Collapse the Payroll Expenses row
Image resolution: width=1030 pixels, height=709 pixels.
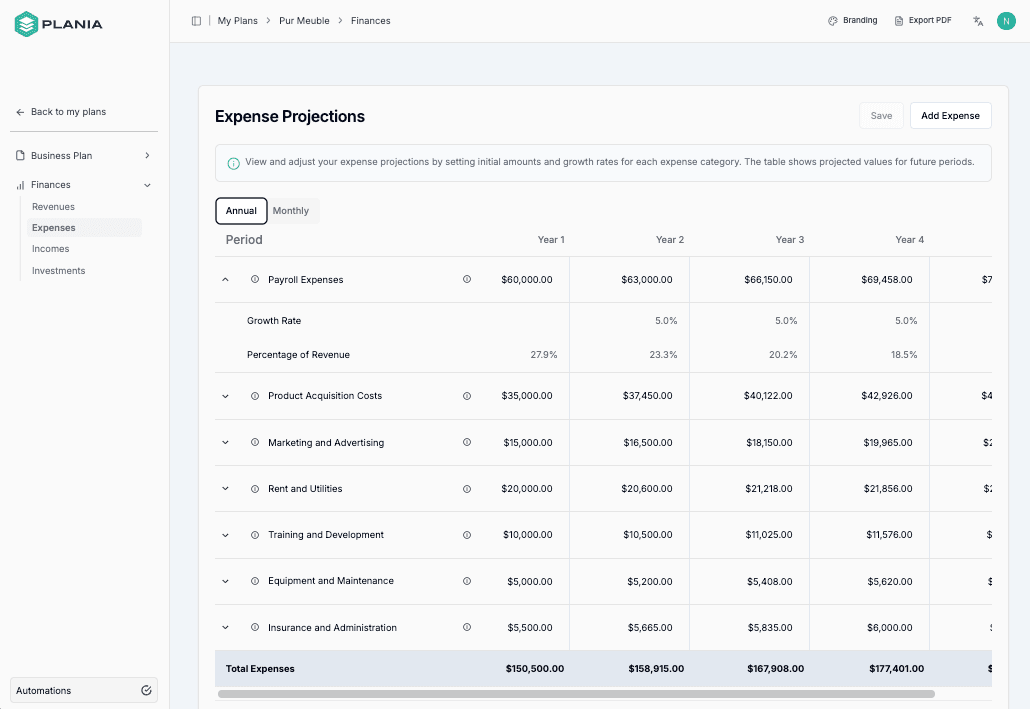click(x=225, y=280)
